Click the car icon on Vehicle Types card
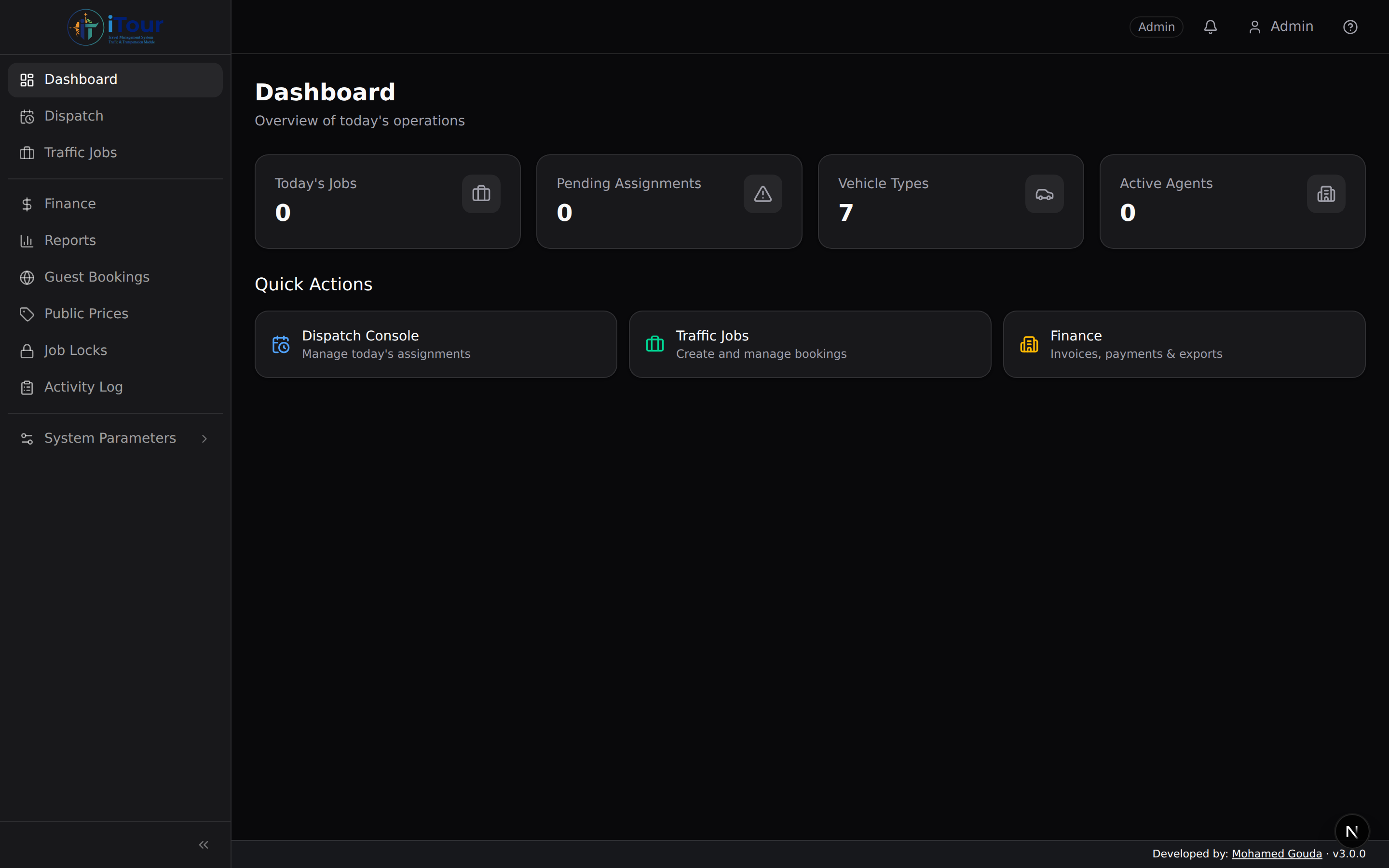 (x=1044, y=193)
